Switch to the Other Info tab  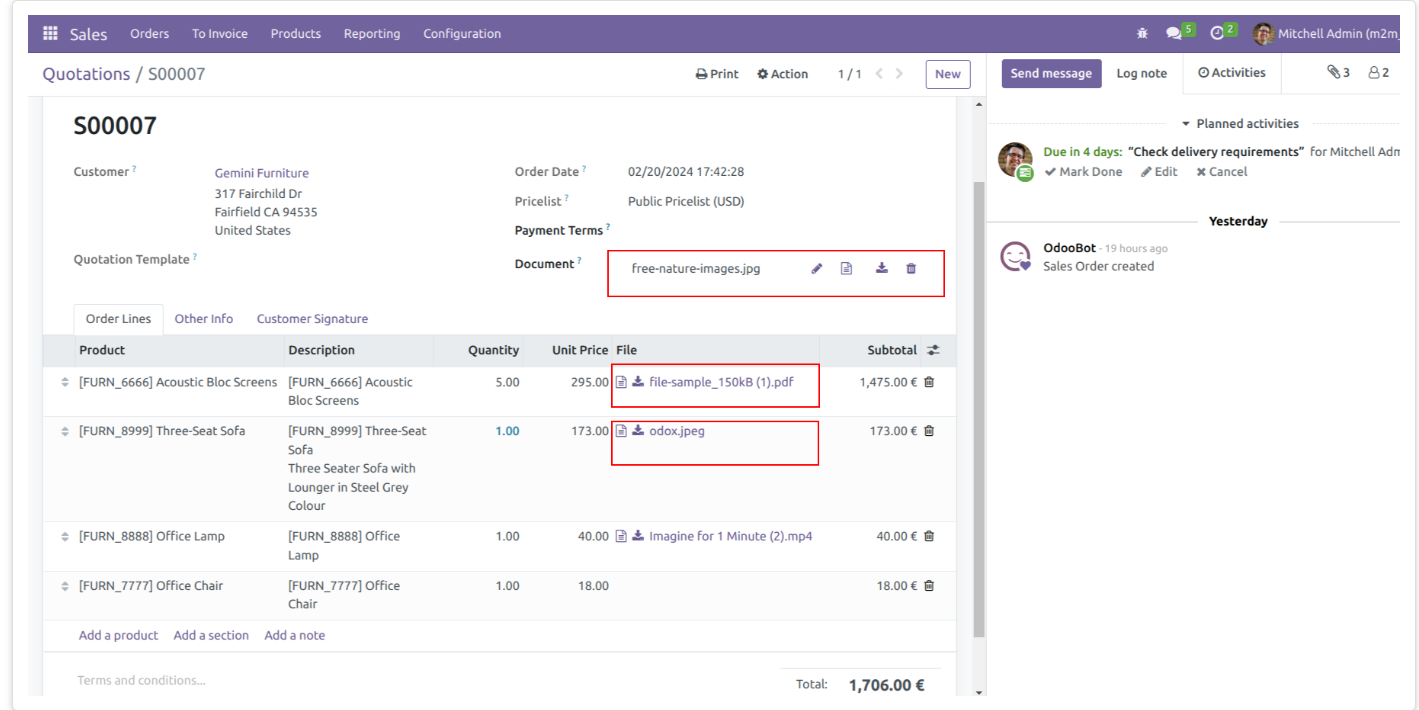[204, 318]
